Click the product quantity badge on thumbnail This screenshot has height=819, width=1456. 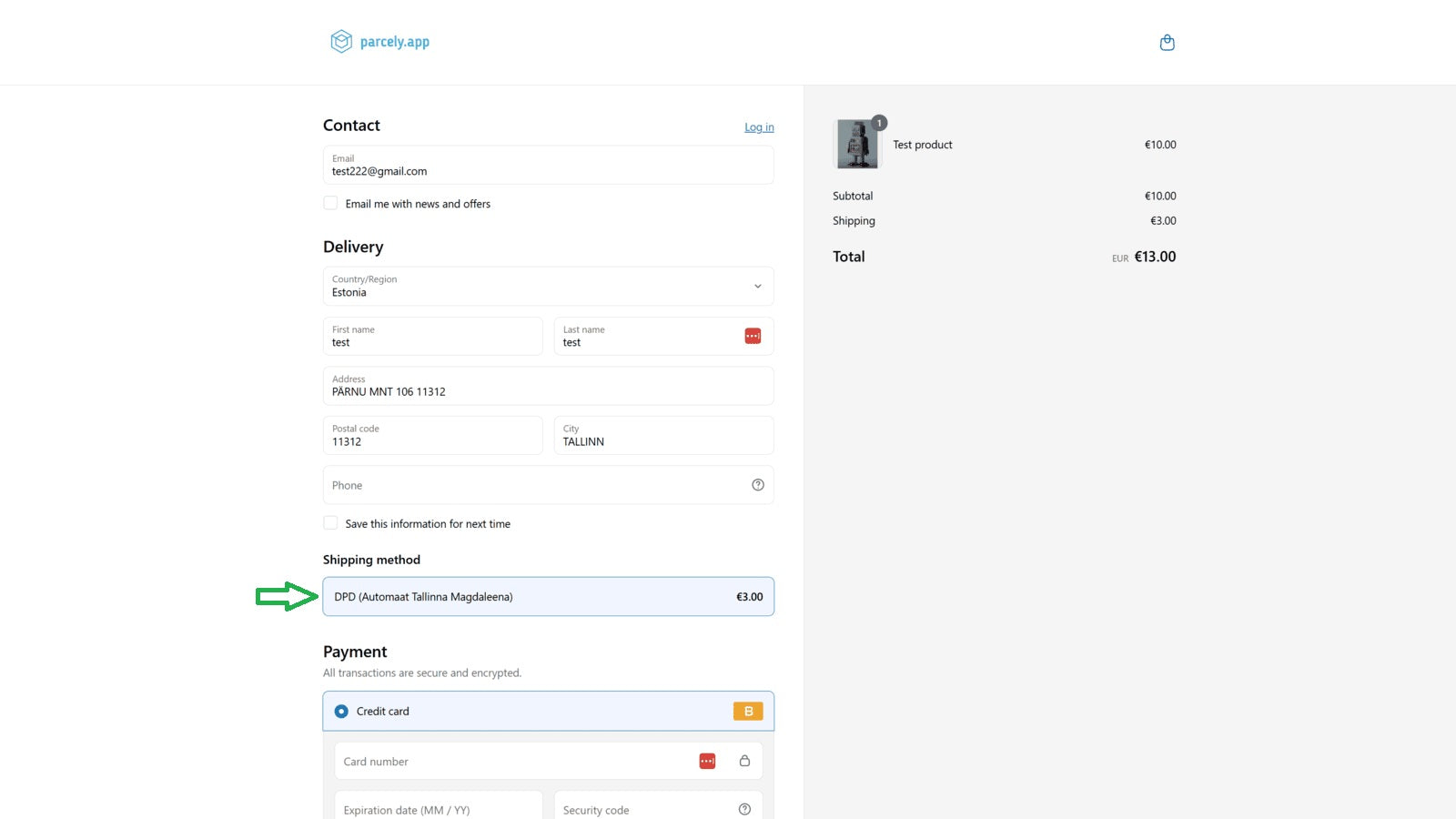pos(879,123)
